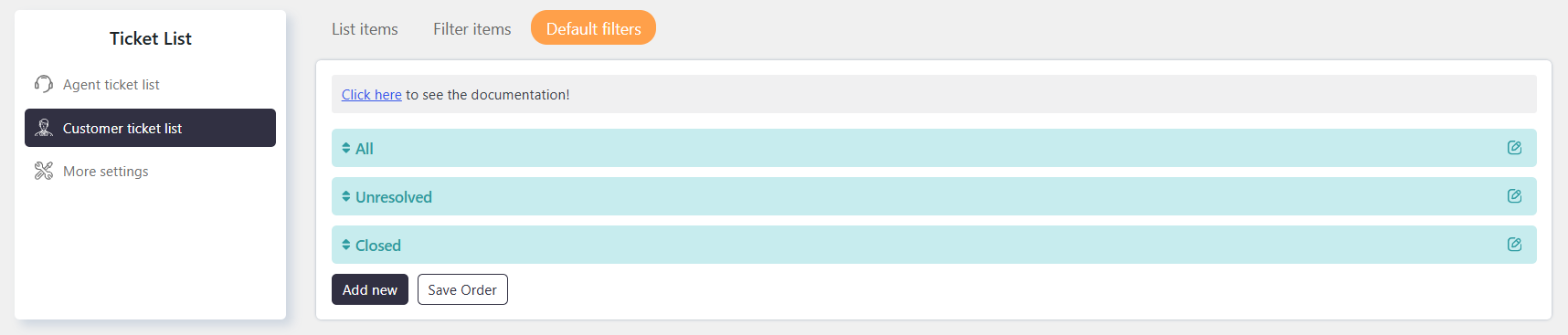Open the List items tab
This screenshot has width=1568, height=335.
(365, 29)
